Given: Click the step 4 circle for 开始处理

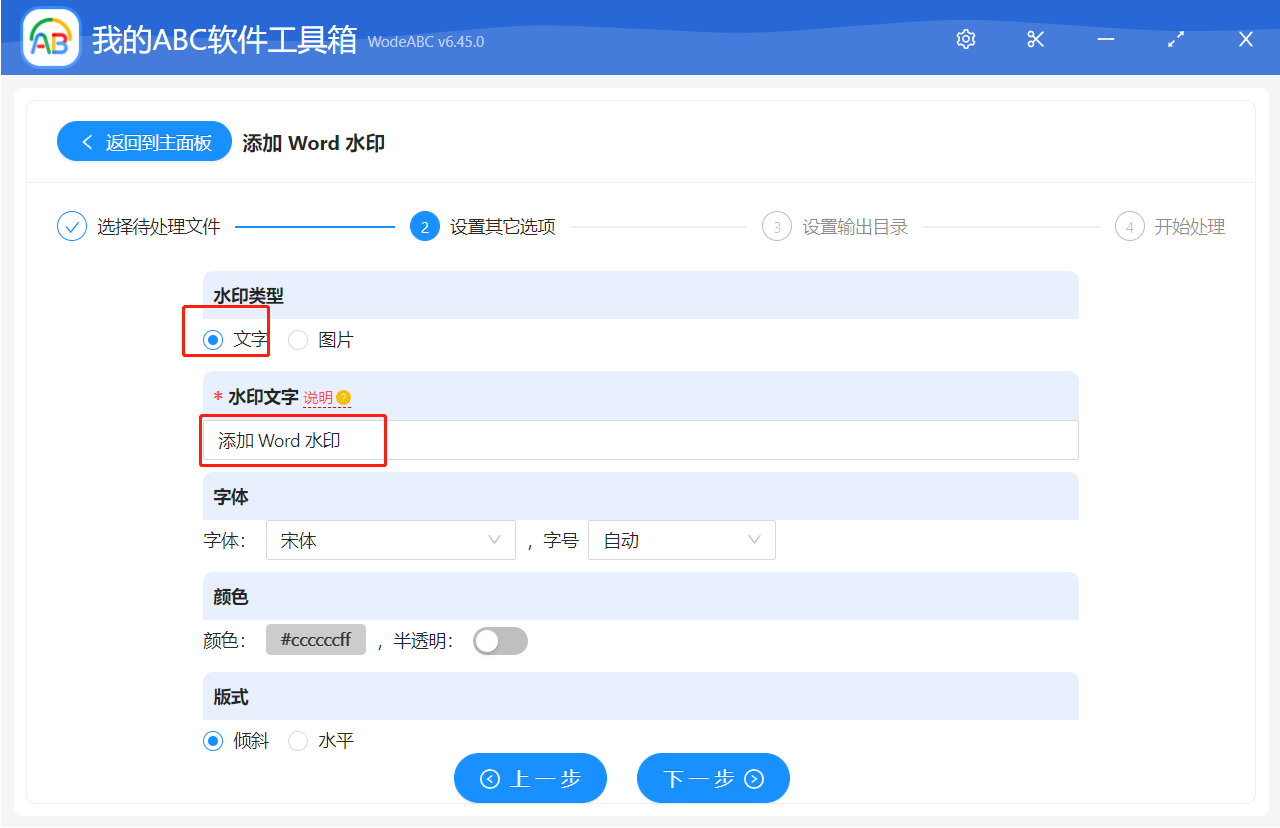Looking at the screenshot, I should (1129, 226).
